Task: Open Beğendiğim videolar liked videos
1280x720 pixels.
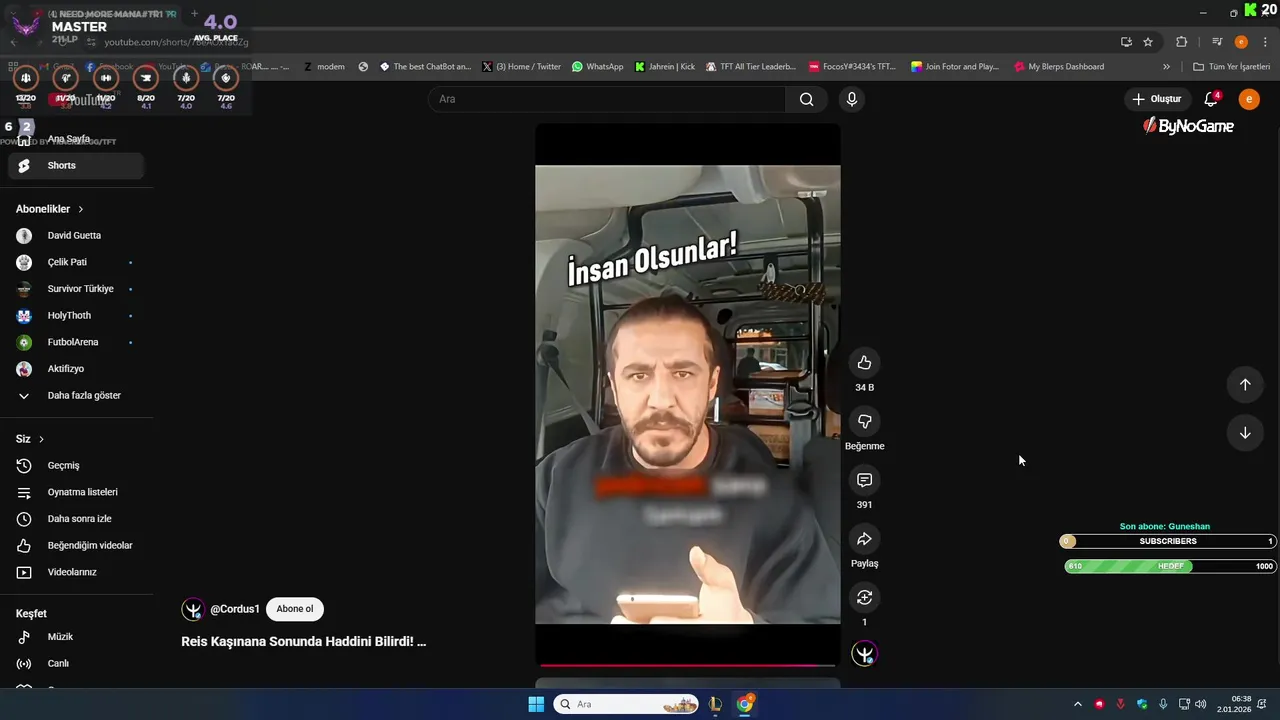Action: coord(76,545)
